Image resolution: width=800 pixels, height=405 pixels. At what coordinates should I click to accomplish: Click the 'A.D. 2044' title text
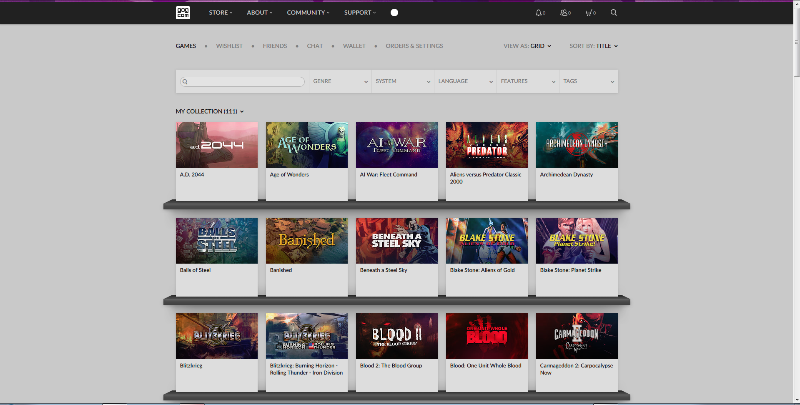(x=192, y=174)
